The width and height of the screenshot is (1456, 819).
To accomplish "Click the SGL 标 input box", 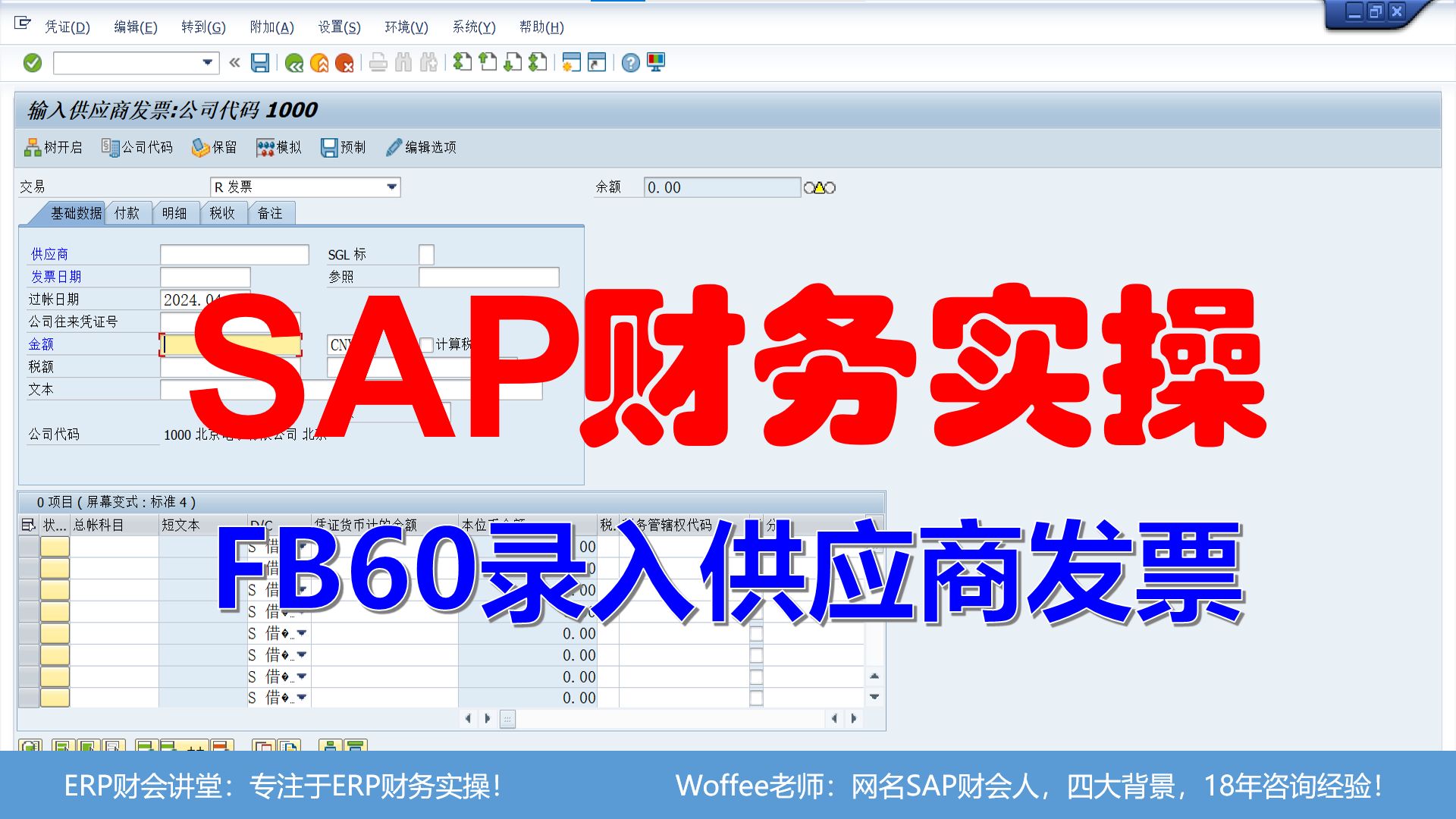I will (426, 254).
